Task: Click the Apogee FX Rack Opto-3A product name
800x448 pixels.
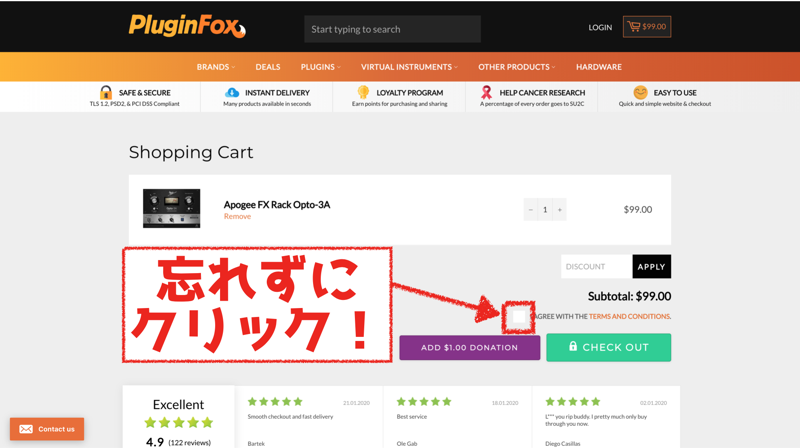Action: click(277, 205)
